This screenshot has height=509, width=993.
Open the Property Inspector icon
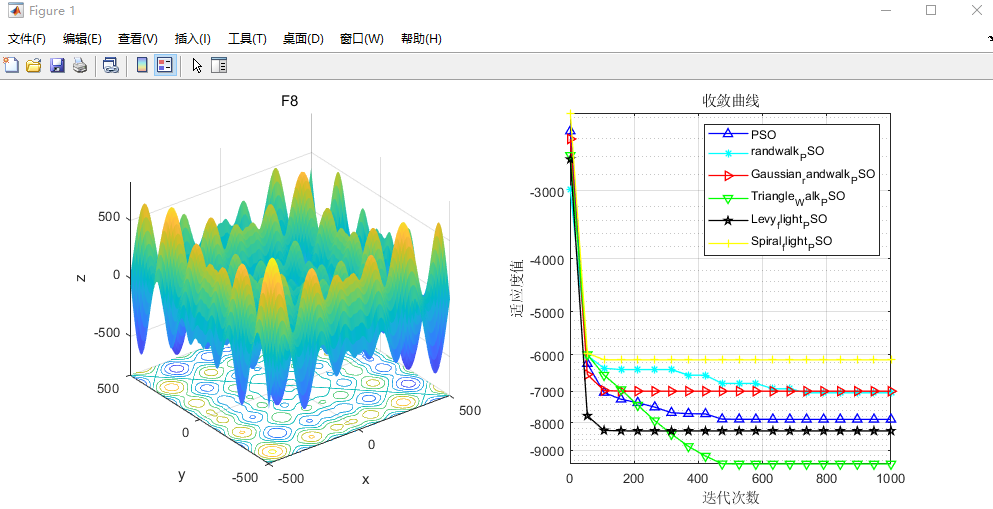[219, 65]
